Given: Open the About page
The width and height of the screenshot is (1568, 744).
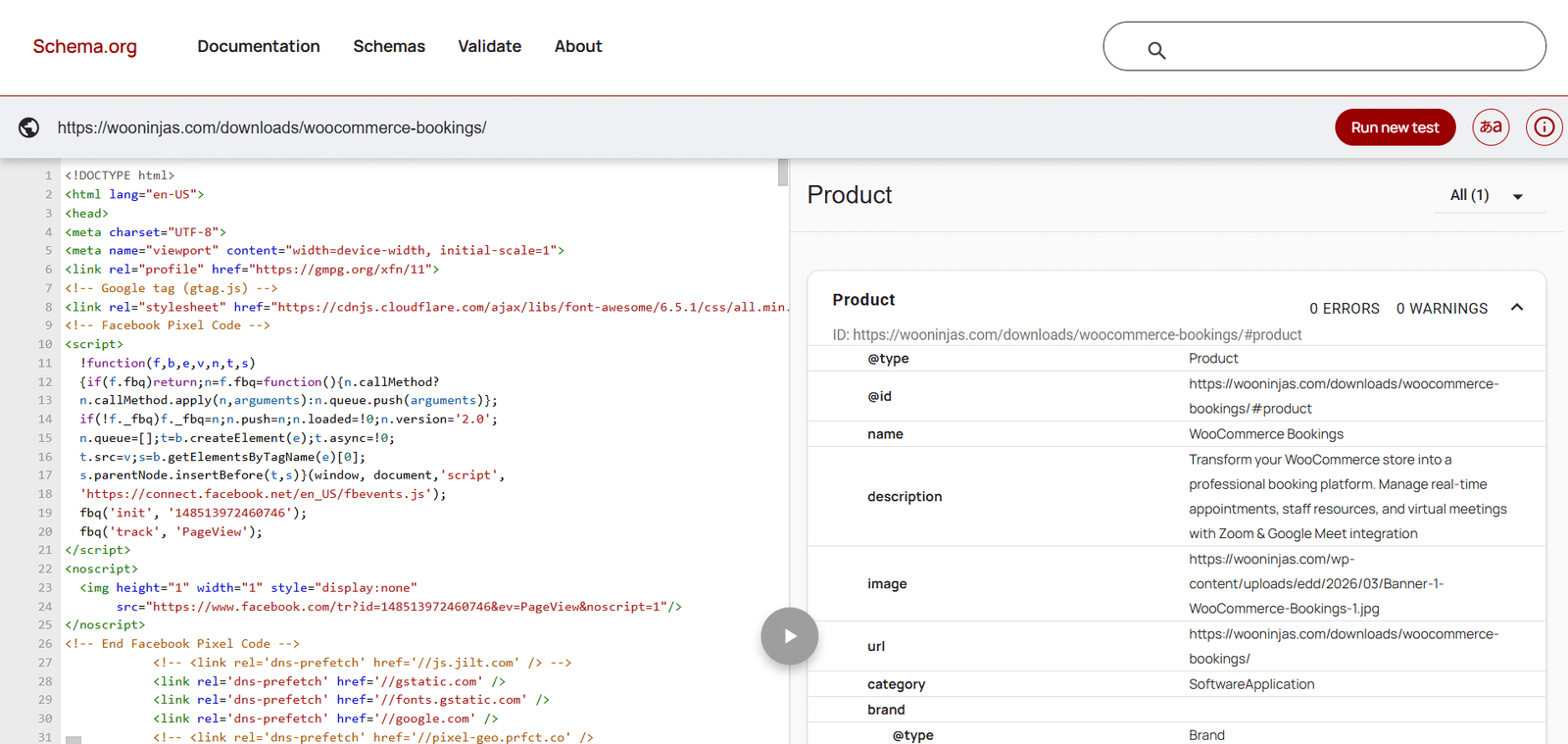Looking at the screenshot, I should (578, 46).
